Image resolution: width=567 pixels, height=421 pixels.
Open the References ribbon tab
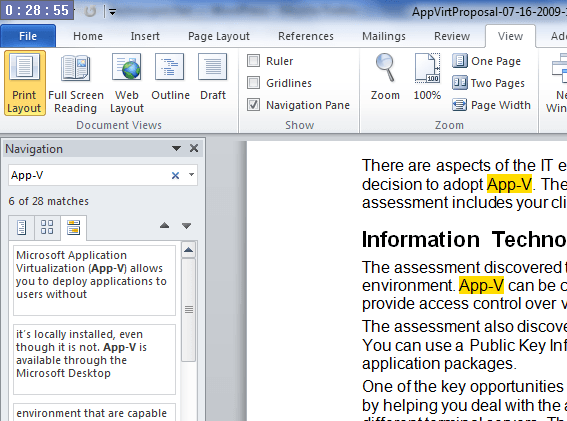click(306, 36)
